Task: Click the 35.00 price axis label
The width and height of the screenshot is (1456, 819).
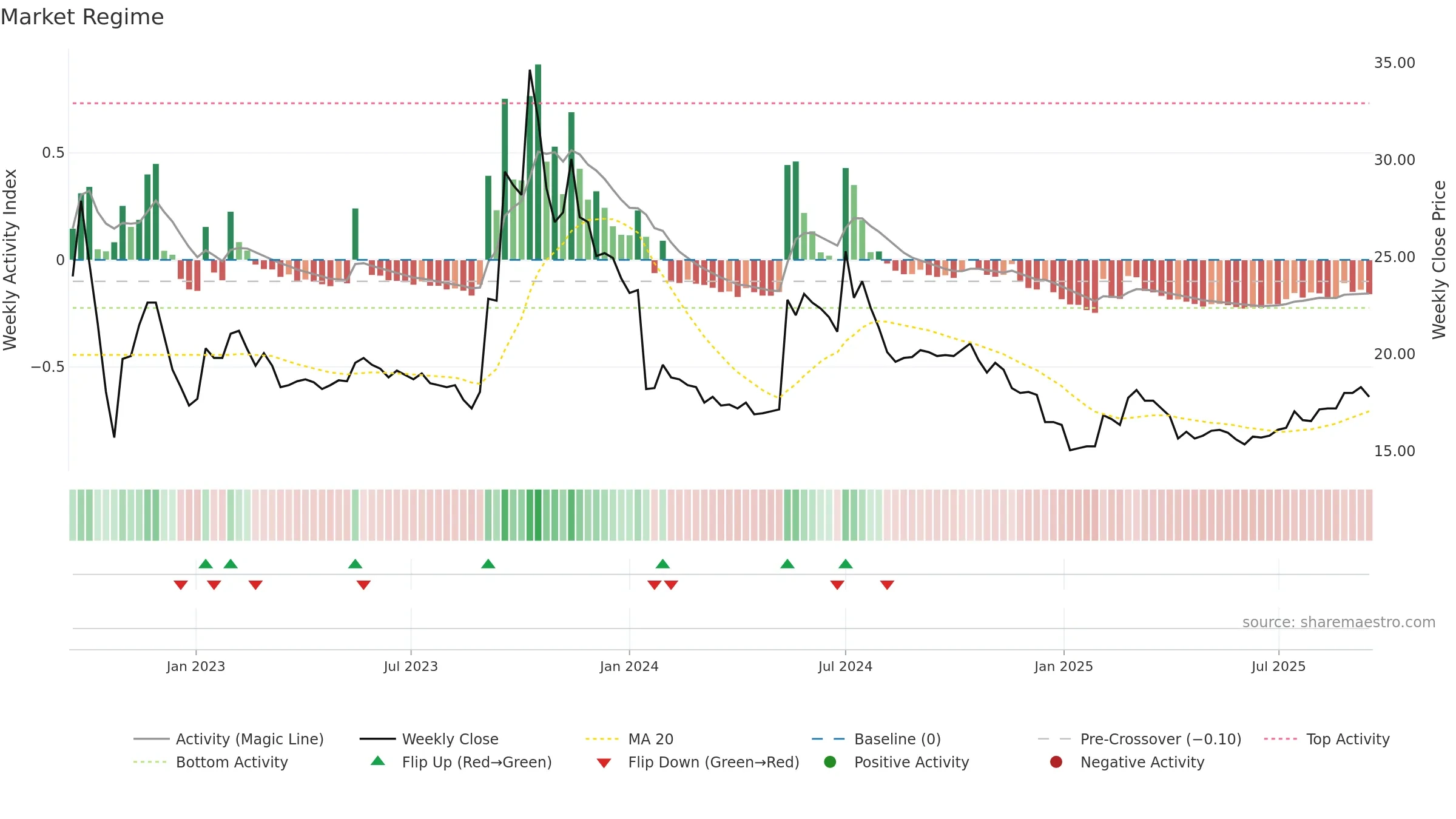Action: point(1394,63)
